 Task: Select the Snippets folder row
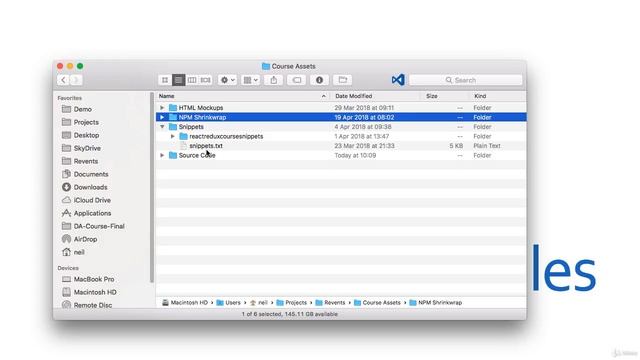tap(341, 127)
